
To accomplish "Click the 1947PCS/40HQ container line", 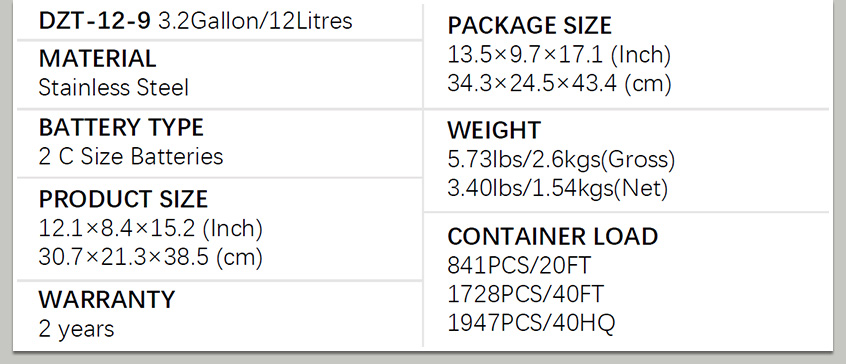I will click(531, 324).
